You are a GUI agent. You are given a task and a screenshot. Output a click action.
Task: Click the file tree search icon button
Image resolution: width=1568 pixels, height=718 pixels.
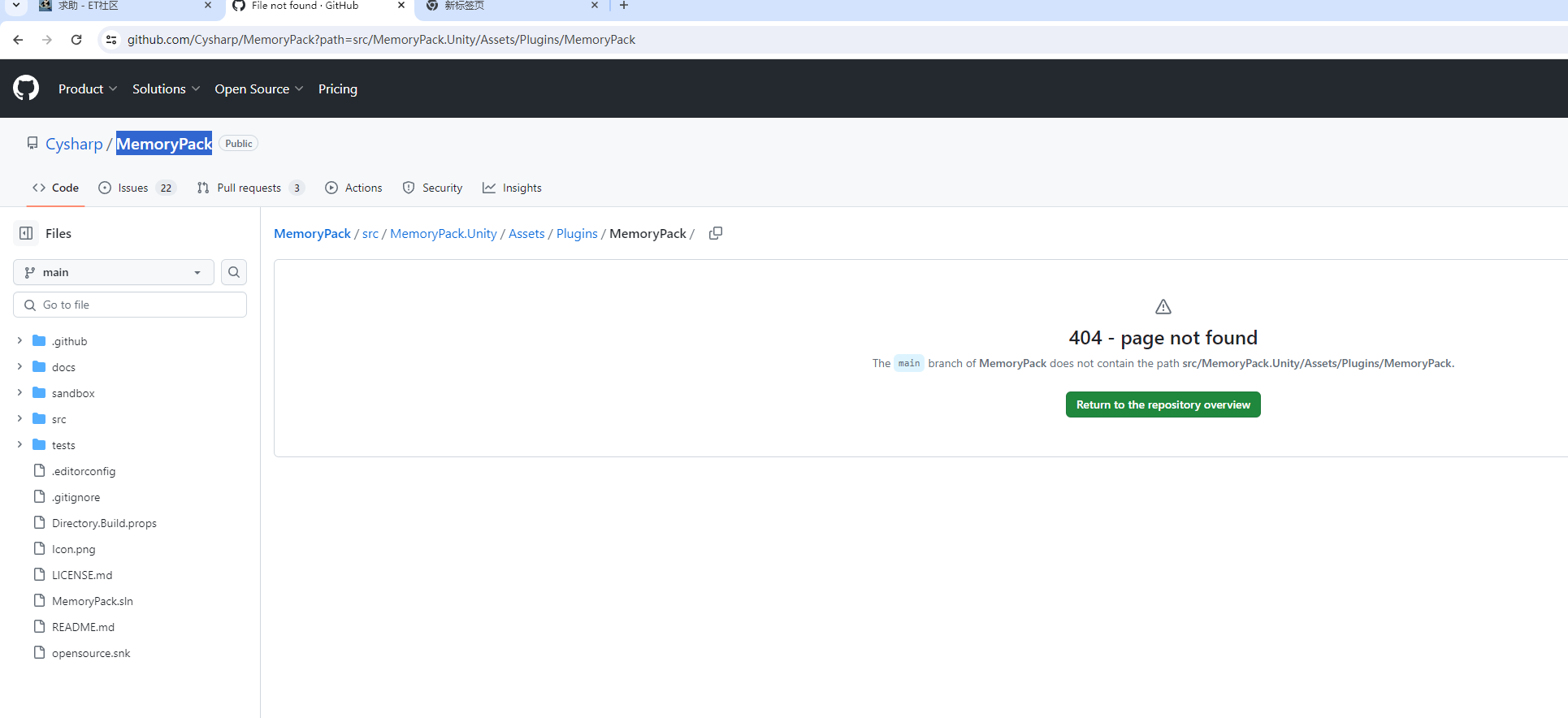[234, 272]
